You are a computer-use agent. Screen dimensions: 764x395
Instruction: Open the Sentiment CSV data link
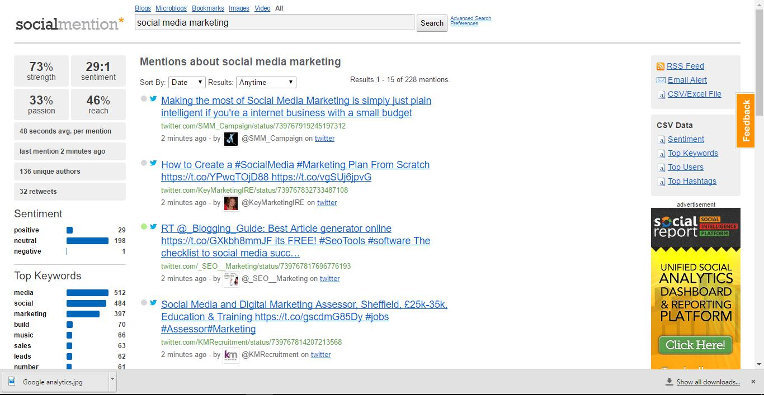pyautogui.click(x=686, y=139)
